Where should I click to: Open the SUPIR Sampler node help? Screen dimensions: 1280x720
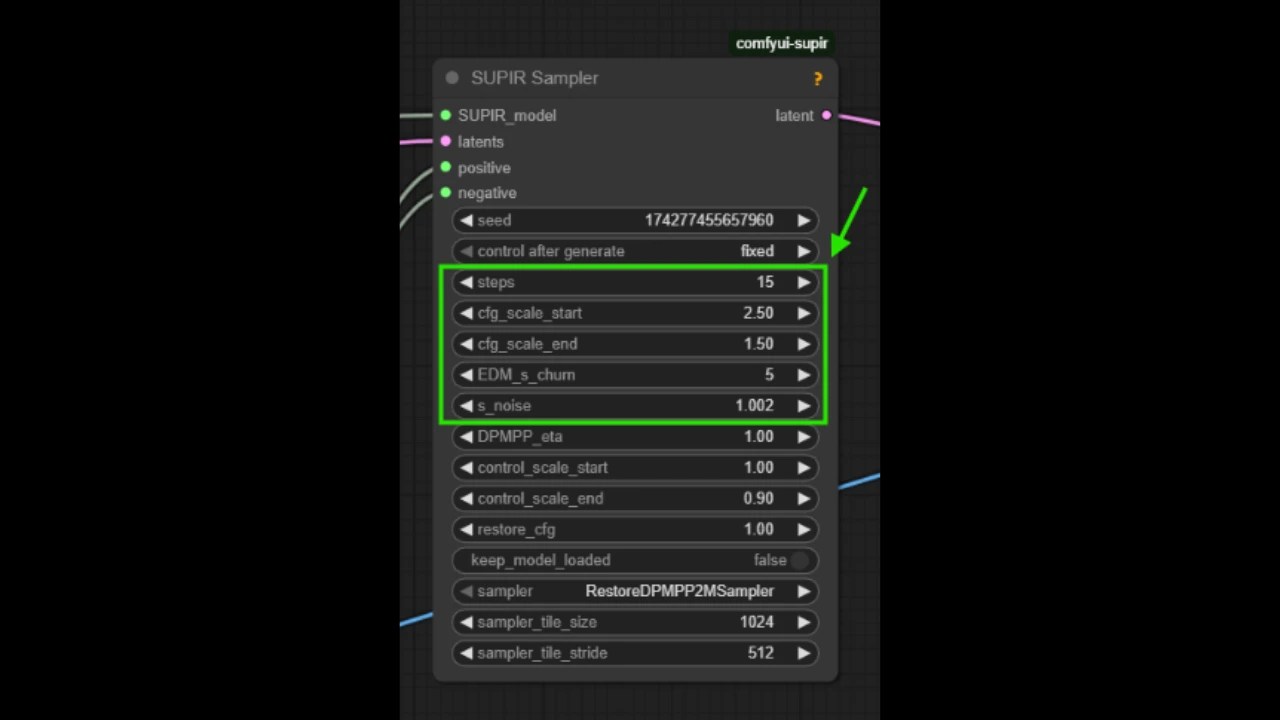817,78
